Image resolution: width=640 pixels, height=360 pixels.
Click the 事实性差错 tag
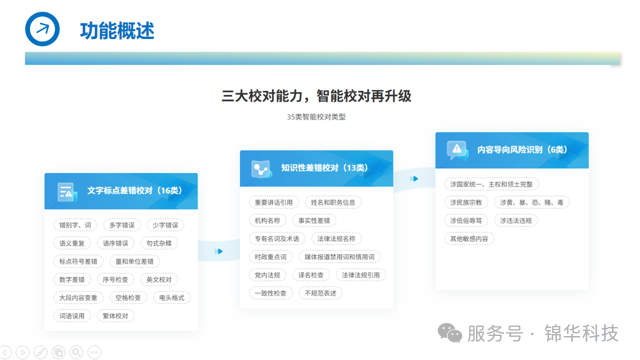tap(314, 220)
